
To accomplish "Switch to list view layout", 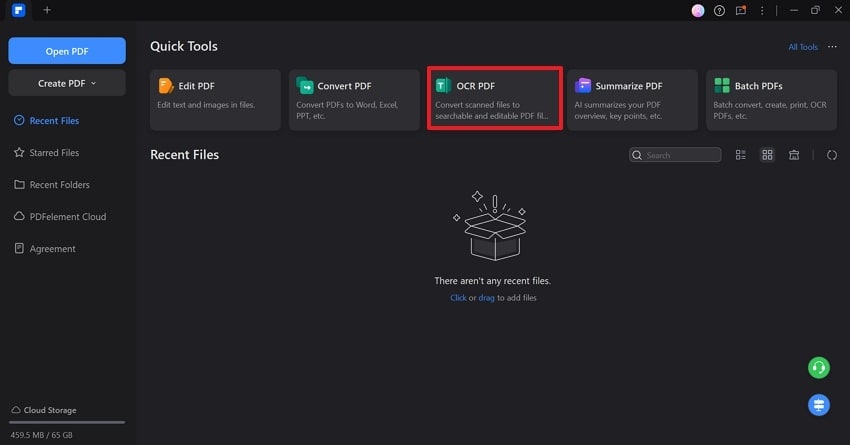I will click(x=740, y=155).
